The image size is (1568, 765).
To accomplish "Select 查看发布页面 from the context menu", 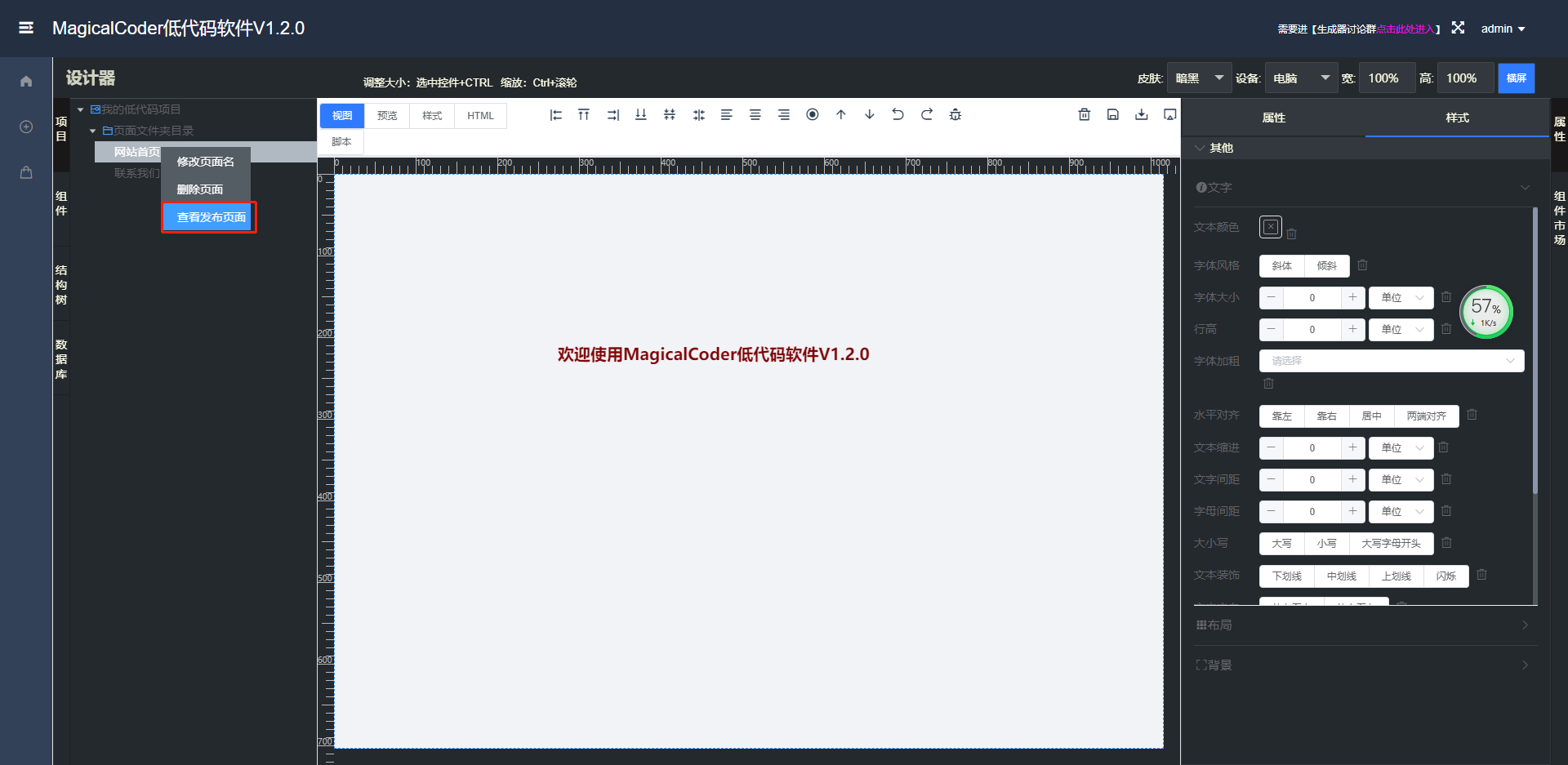I will tap(209, 217).
